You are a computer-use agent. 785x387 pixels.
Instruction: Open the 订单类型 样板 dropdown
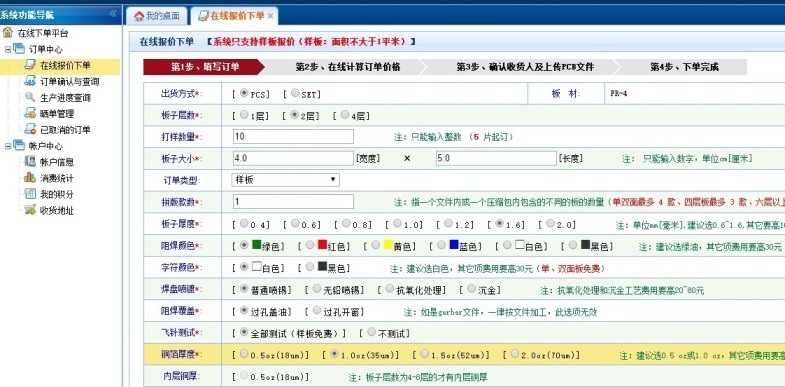(285, 180)
